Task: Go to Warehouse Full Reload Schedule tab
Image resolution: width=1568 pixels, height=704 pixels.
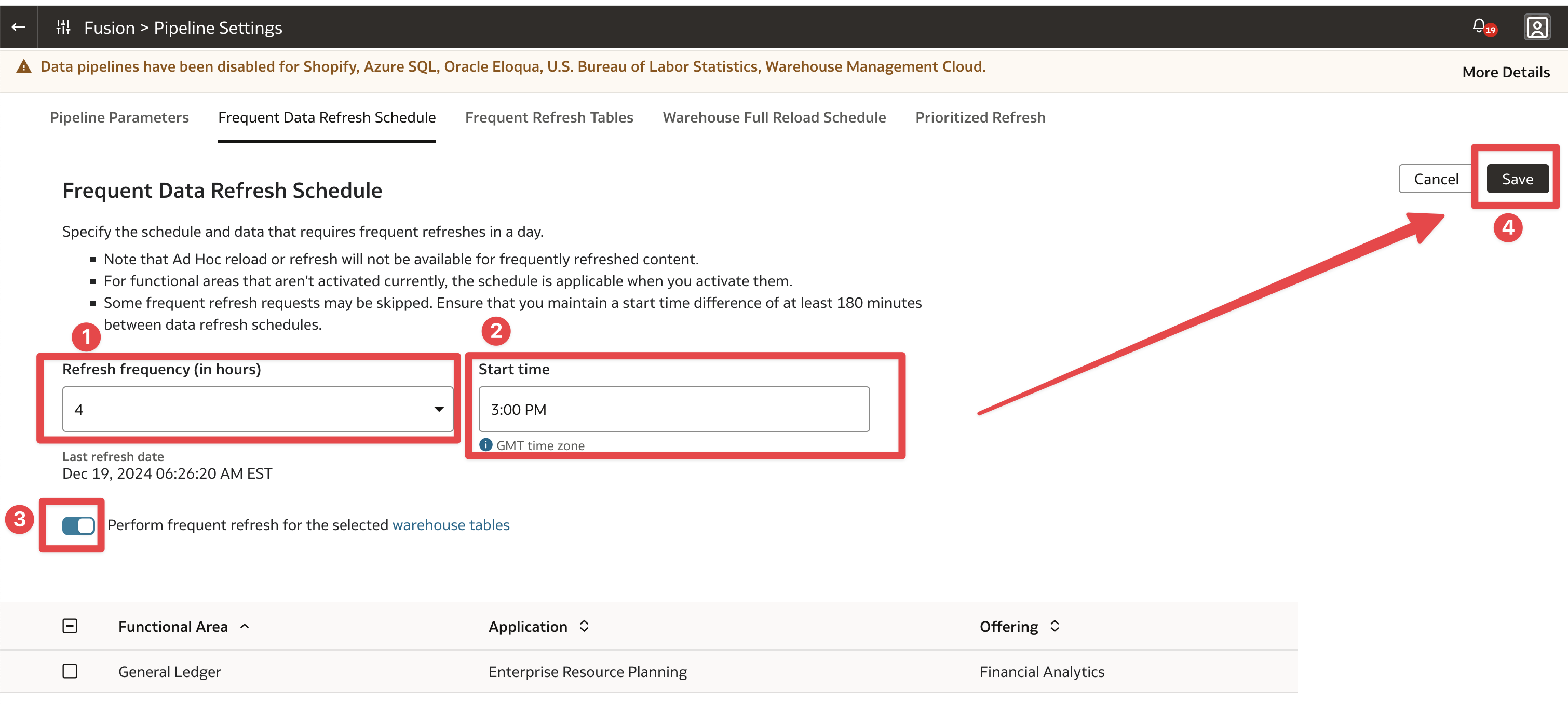Action: [x=774, y=117]
